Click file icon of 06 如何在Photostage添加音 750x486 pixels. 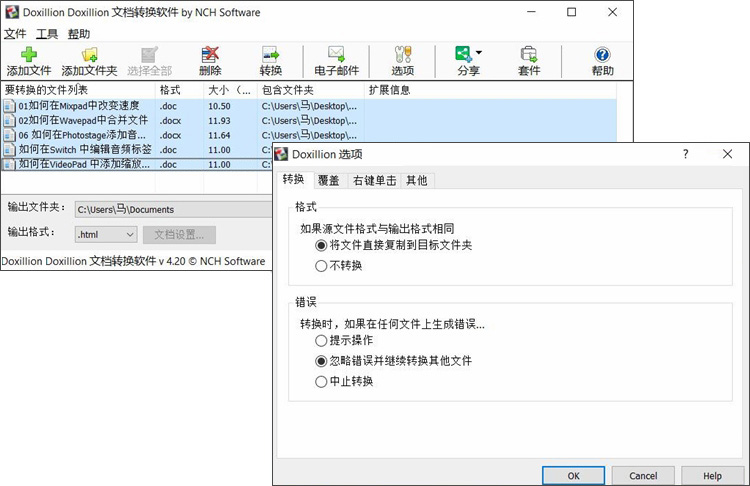9,135
